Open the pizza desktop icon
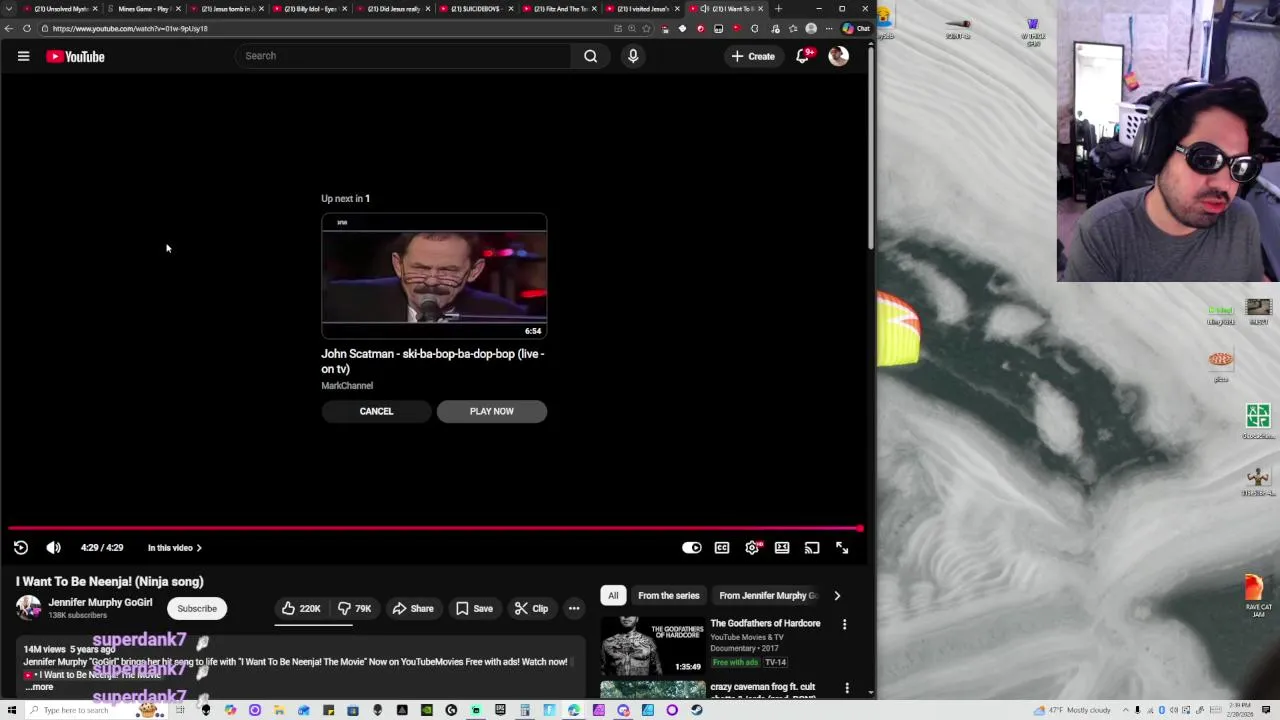Image resolution: width=1280 pixels, height=720 pixels. (x=1221, y=365)
